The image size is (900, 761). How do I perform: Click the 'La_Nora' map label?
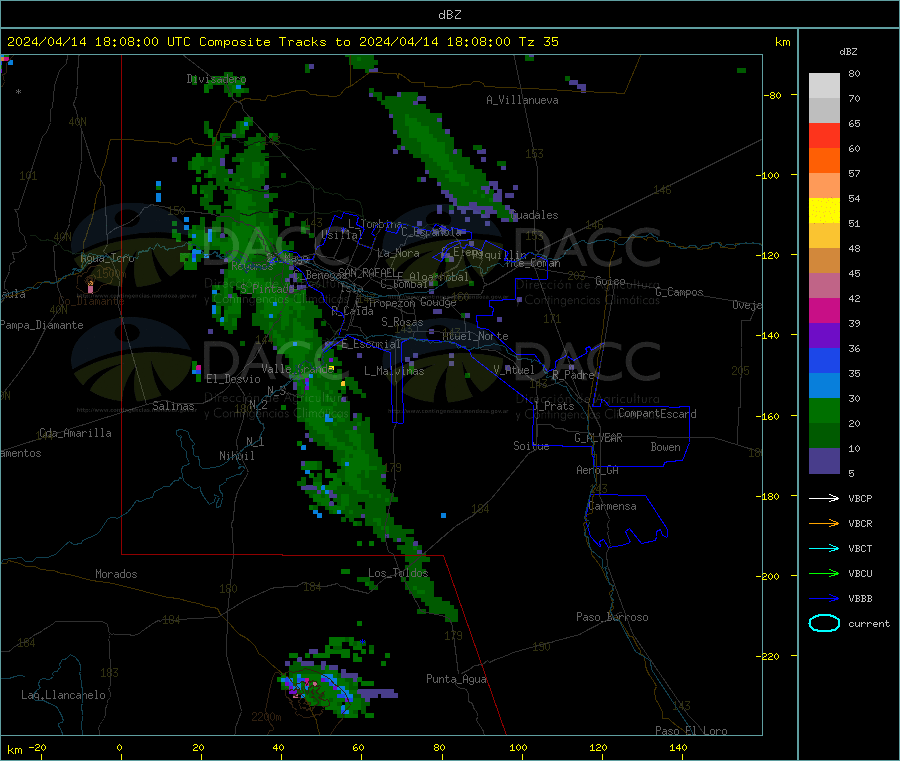(x=398, y=253)
